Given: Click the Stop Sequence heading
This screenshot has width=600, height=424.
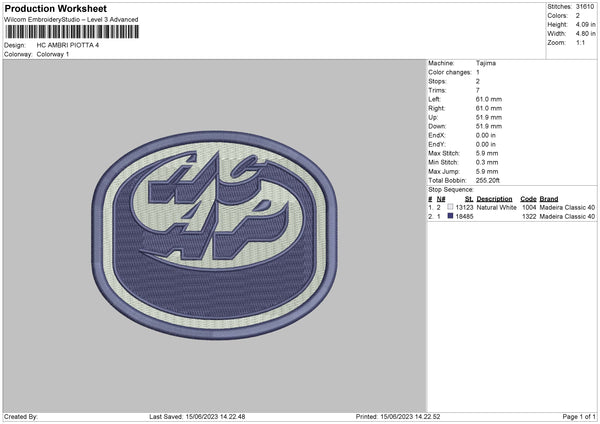Looking at the screenshot, I should [x=451, y=190].
